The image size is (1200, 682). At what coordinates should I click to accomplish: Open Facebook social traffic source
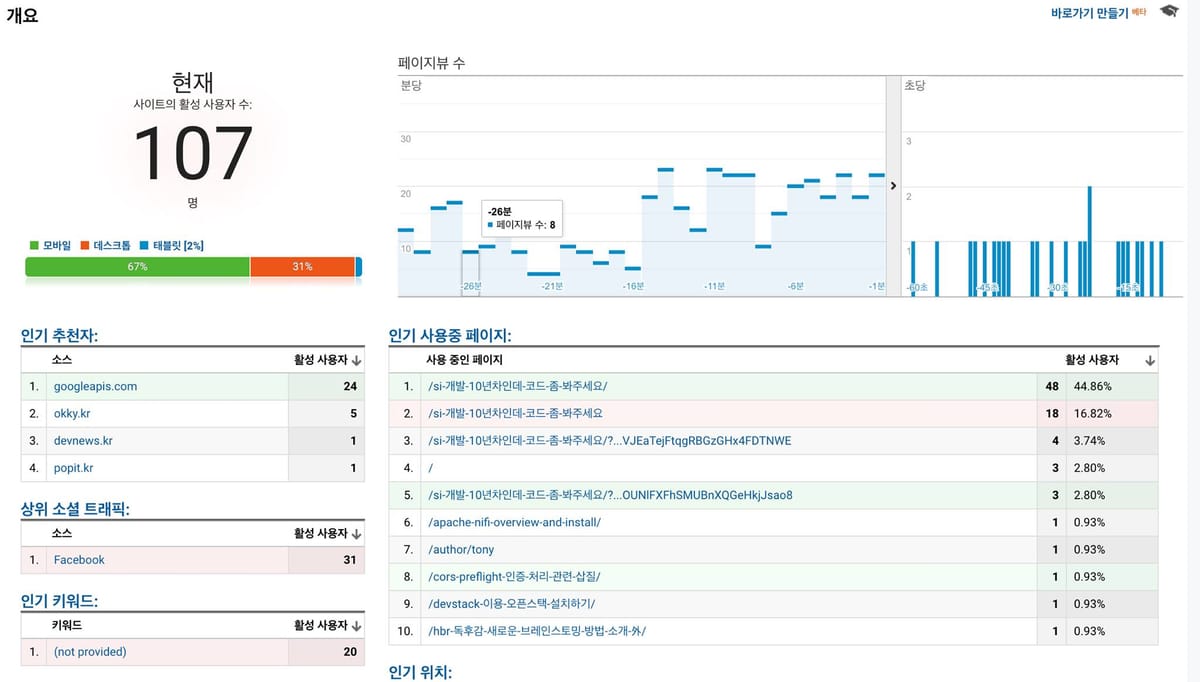tap(79, 560)
